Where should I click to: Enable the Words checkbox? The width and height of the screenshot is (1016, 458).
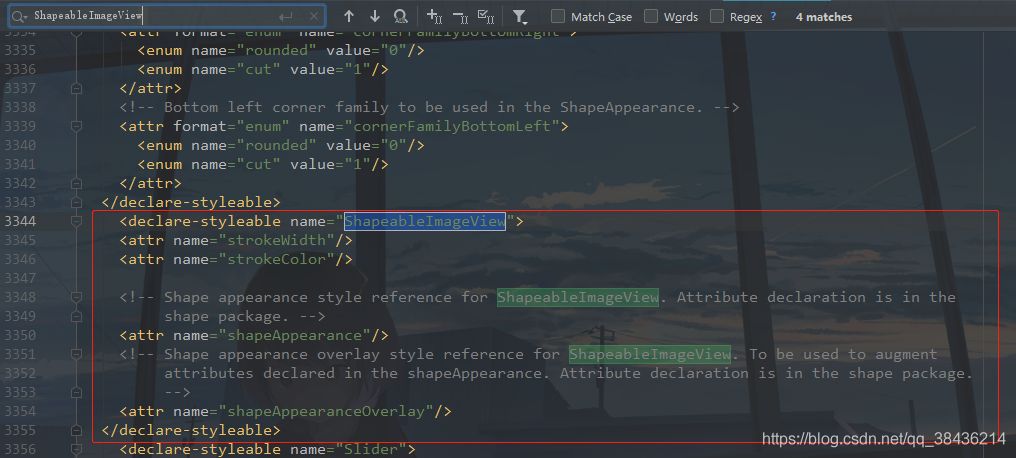pyautogui.click(x=651, y=16)
